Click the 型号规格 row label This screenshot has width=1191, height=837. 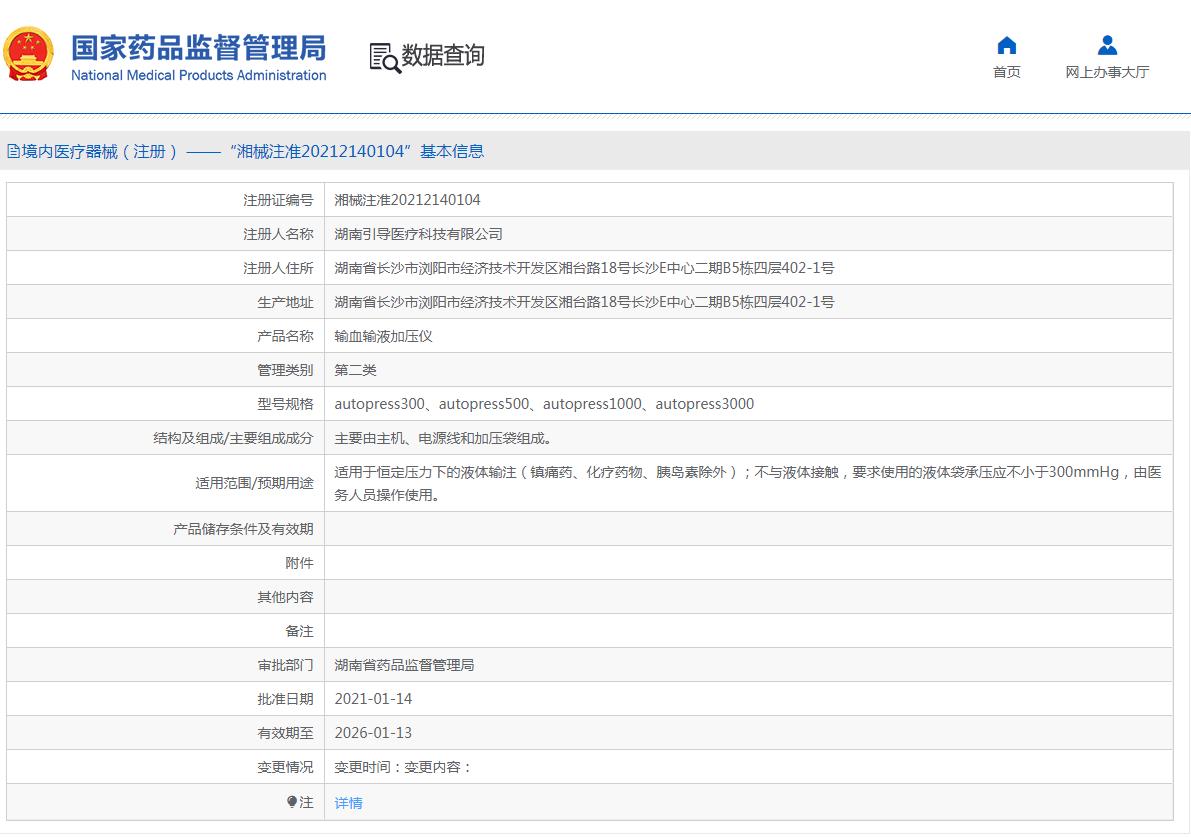[x=285, y=404]
